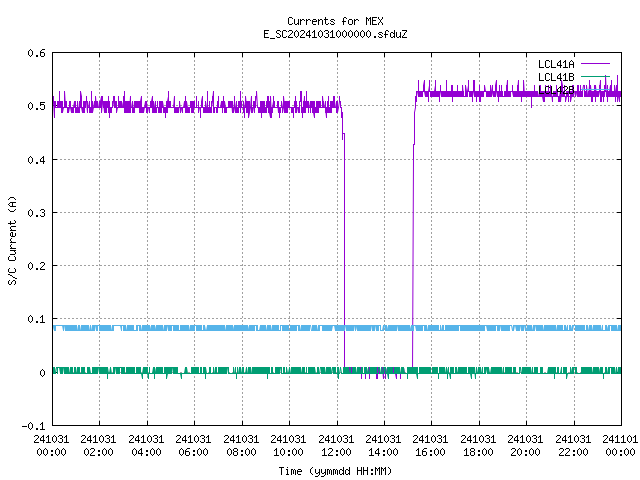640x480 pixels.
Task: Click the x-axis tick label 241031 14:00
Action: coord(383,446)
